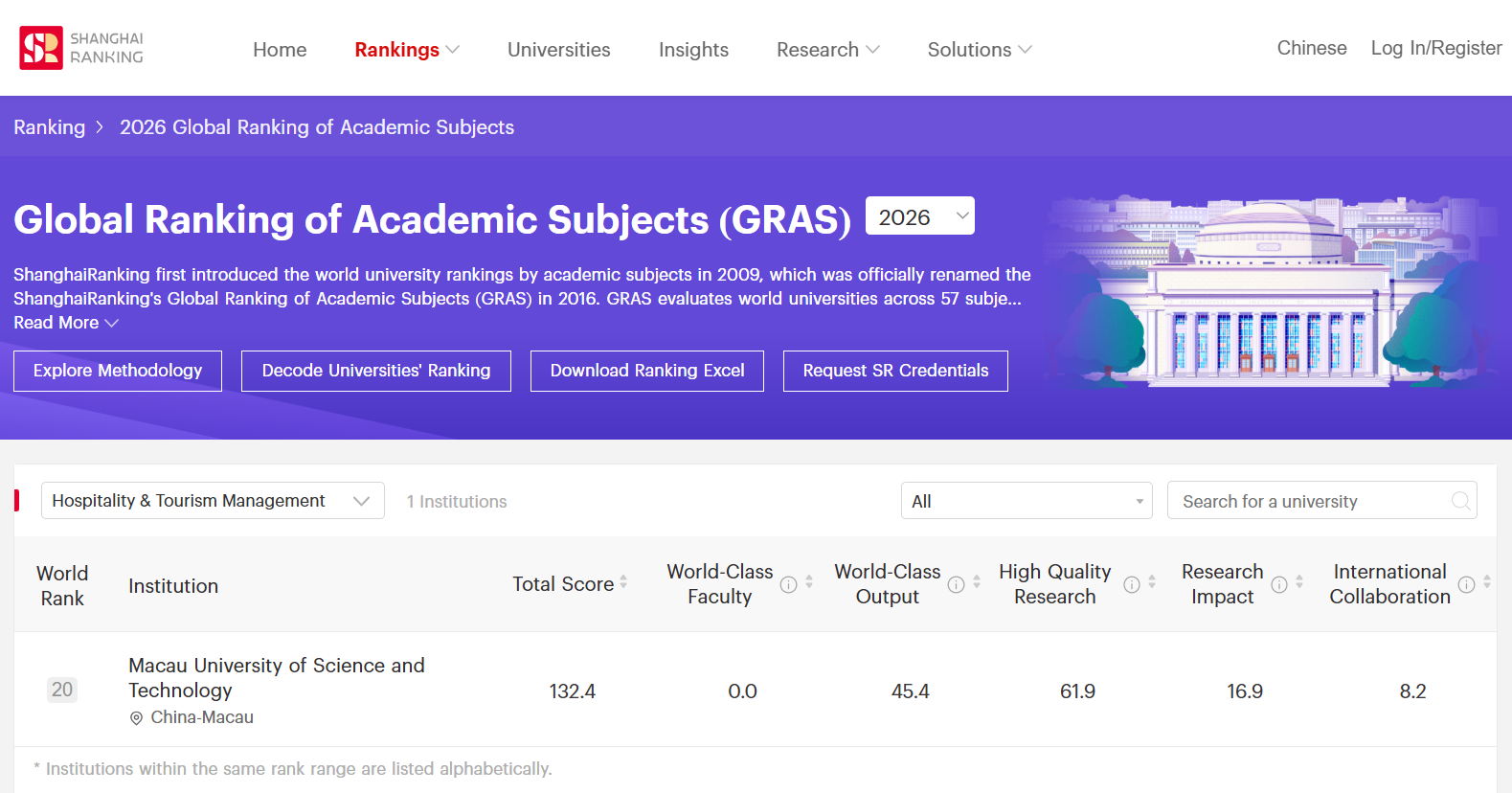Click the High Quality Research value 61.9
The image size is (1512, 793).
(x=1078, y=691)
